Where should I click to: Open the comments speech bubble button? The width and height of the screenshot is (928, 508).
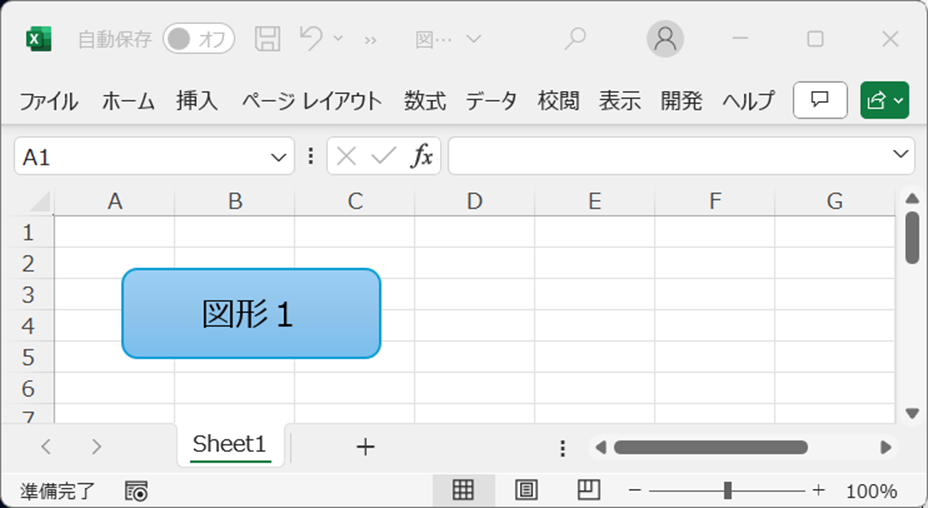coord(820,100)
